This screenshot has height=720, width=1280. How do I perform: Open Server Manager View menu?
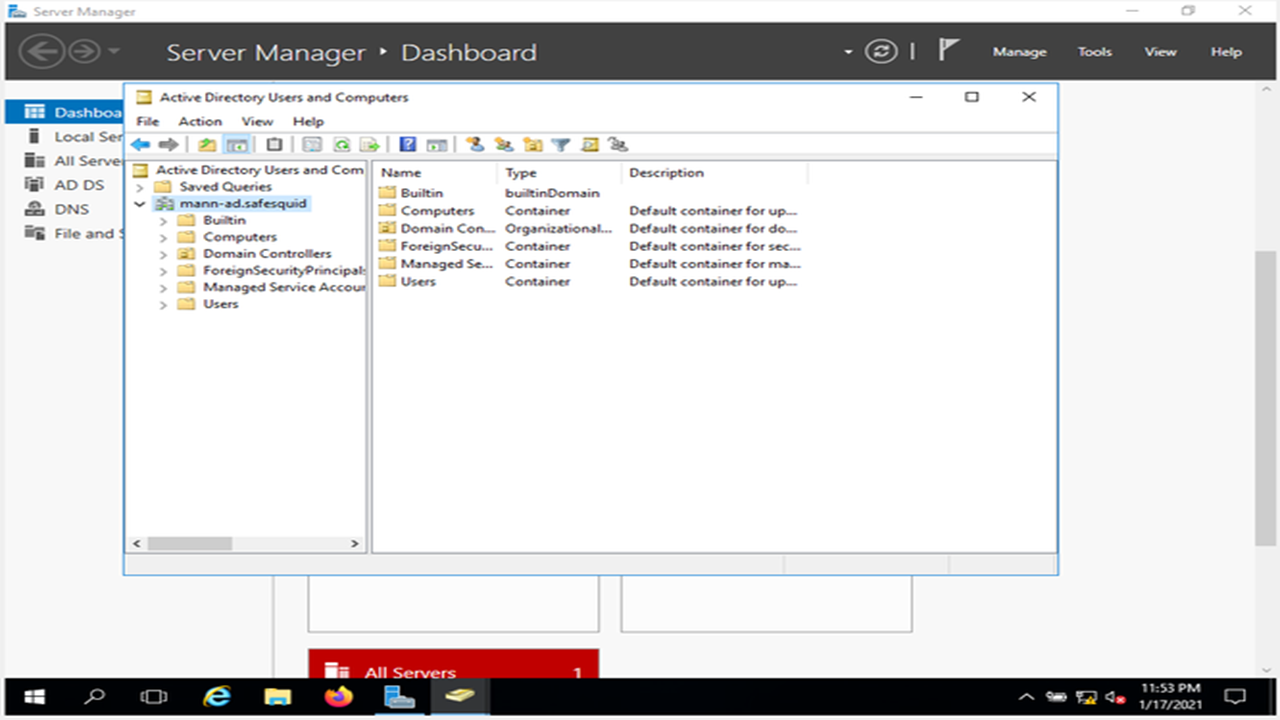click(x=1160, y=52)
